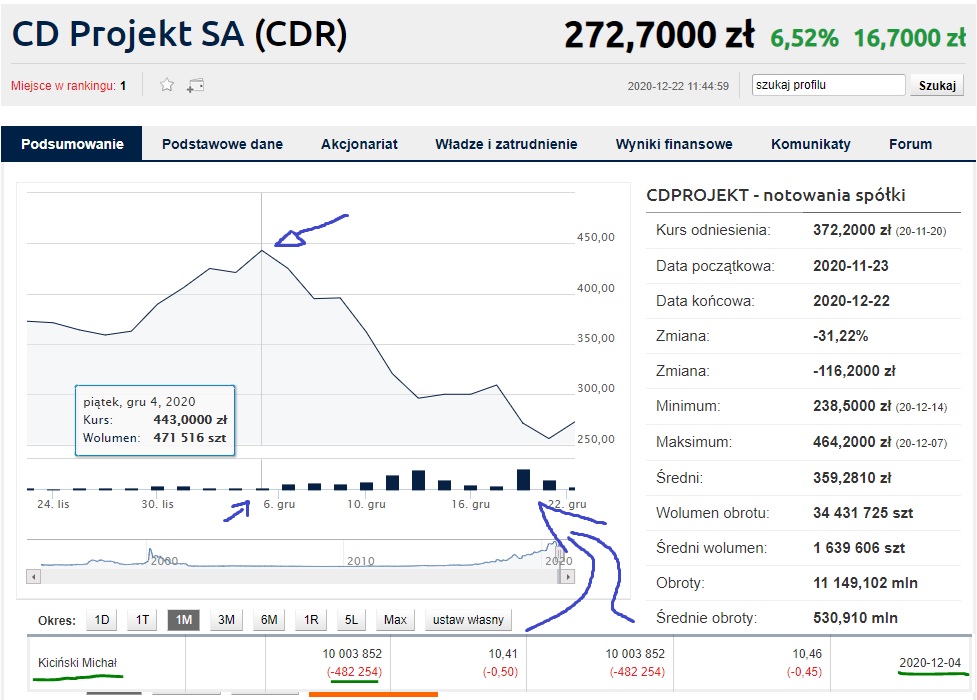Select the 5L period button
The image size is (977, 700).
(x=351, y=620)
